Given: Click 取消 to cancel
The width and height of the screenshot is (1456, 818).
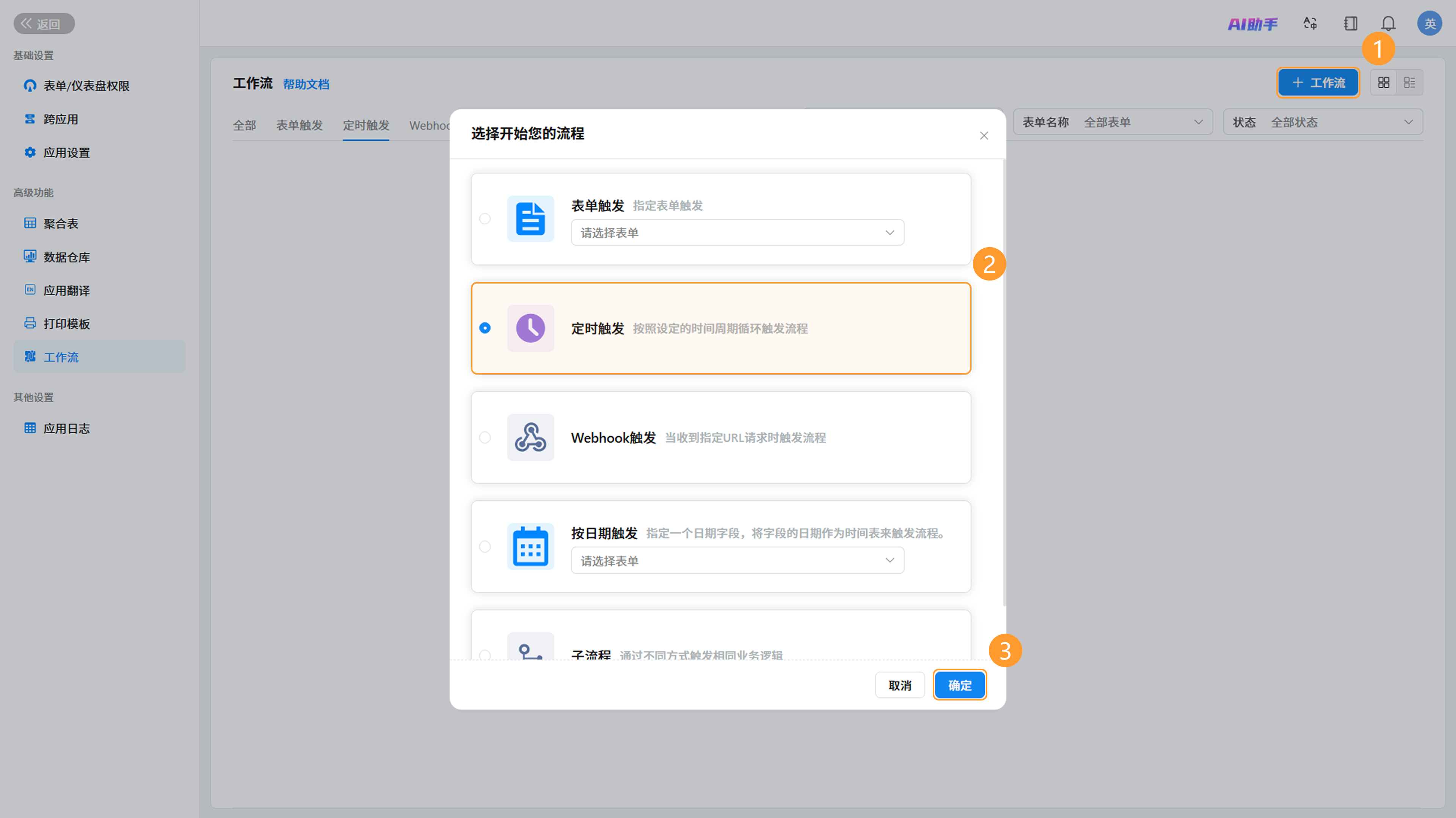Looking at the screenshot, I should tap(900, 685).
